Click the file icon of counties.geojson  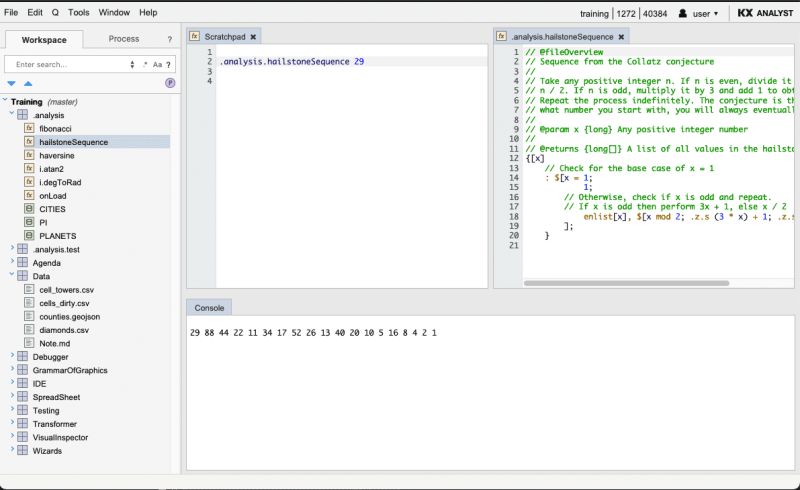(x=29, y=316)
